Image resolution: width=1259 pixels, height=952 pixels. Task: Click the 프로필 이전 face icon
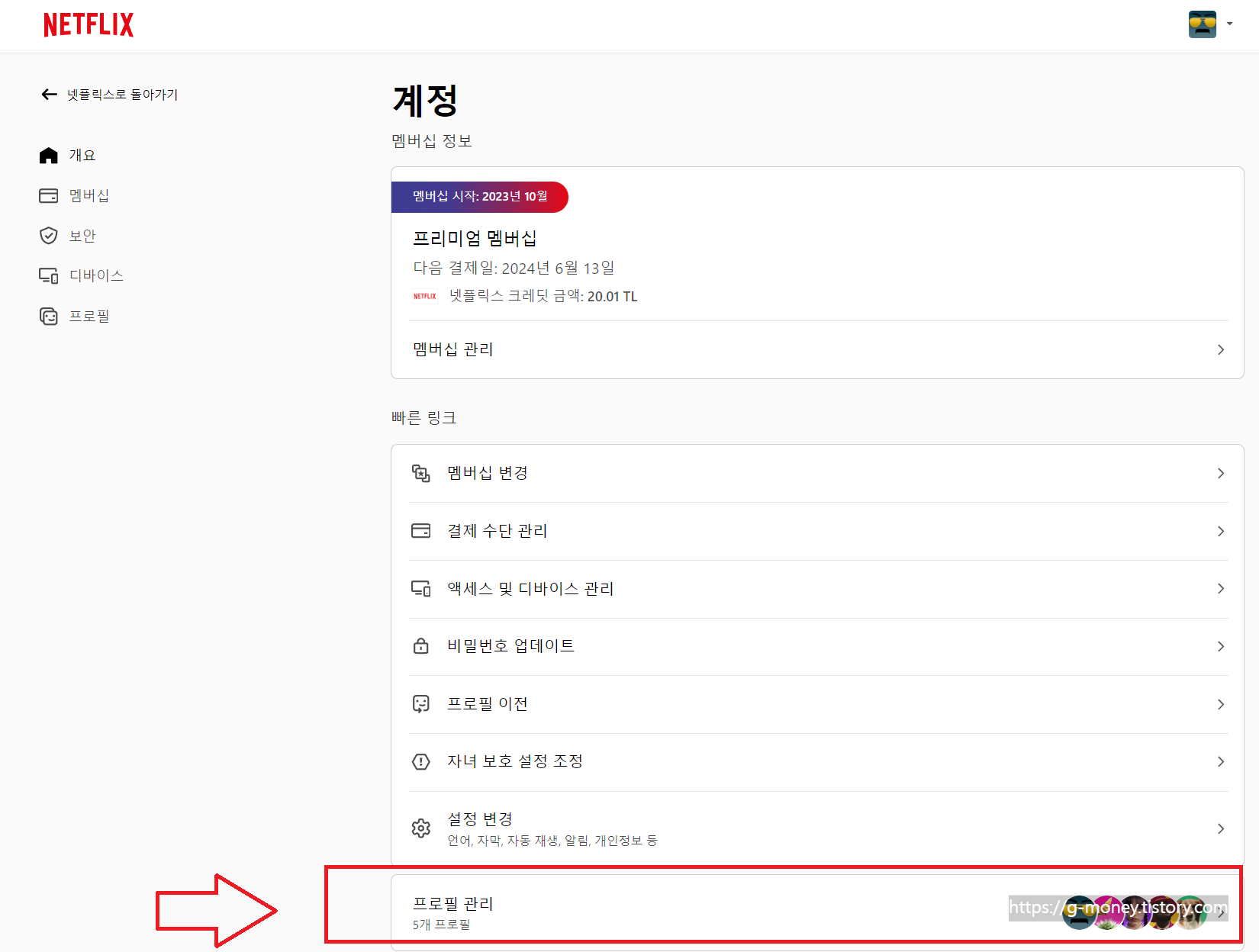[x=421, y=704]
